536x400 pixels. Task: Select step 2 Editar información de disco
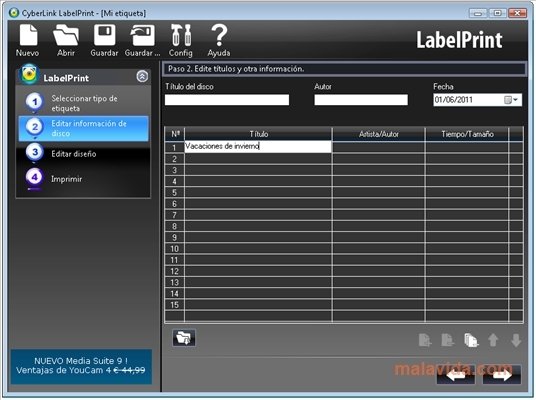point(84,128)
